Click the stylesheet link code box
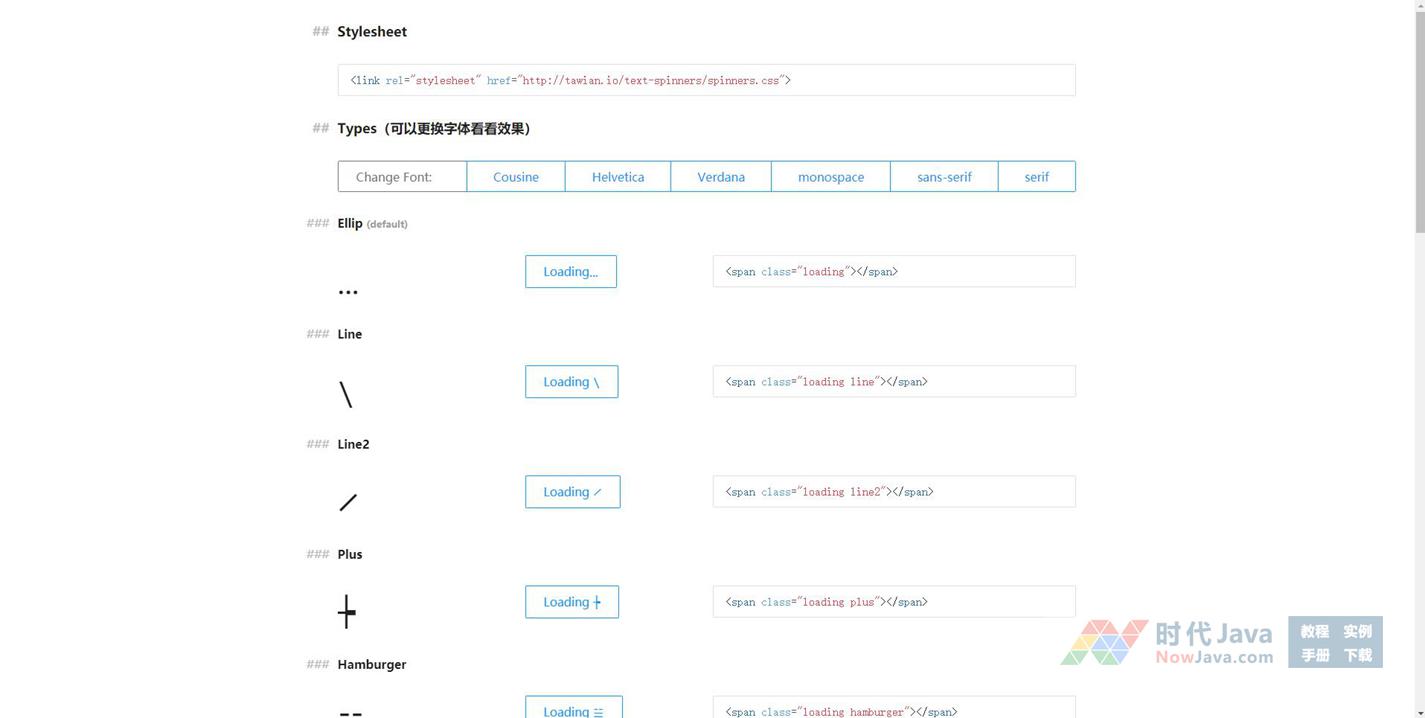The image size is (1425, 718). click(706, 80)
